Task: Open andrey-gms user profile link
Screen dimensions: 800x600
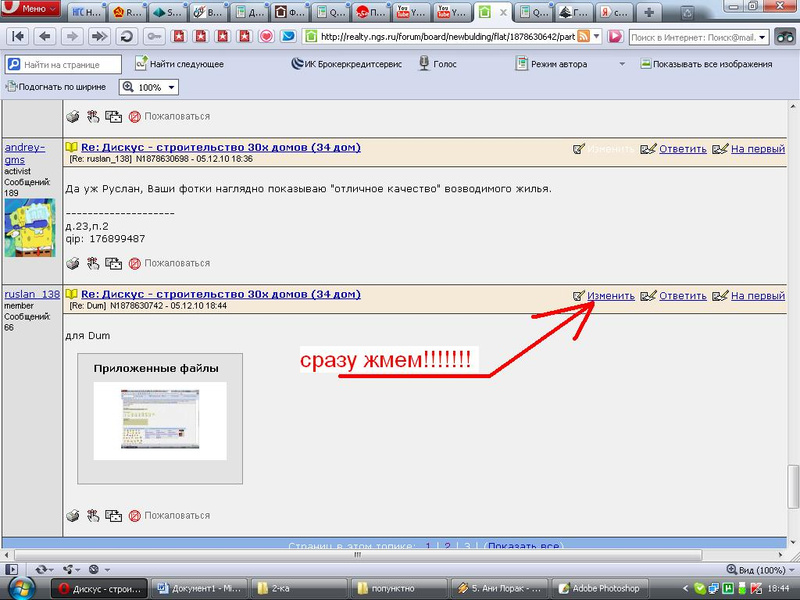Action: tap(24, 154)
